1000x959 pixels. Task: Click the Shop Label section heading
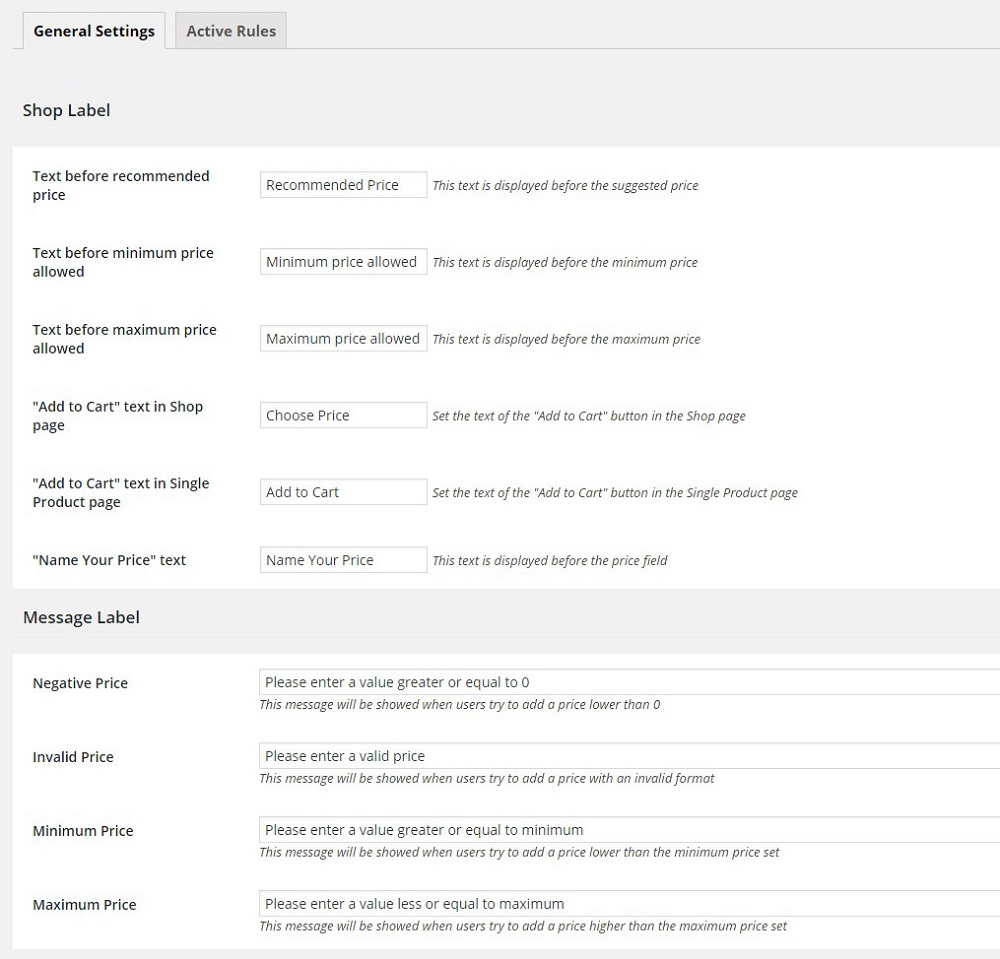coord(66,110)
